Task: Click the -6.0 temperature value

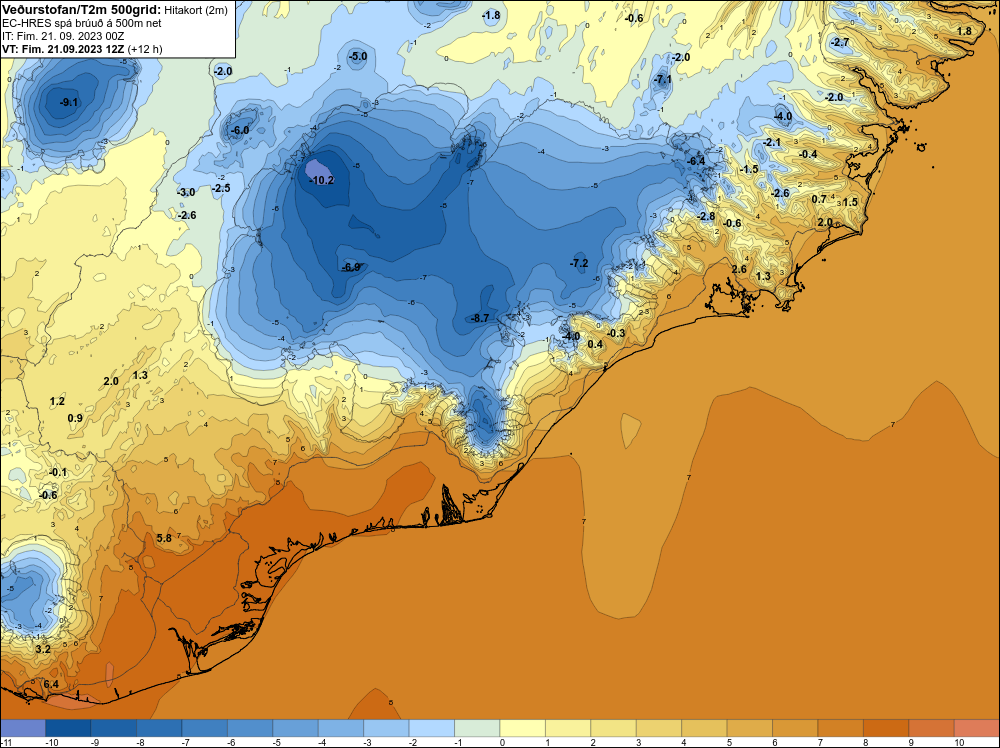Action: coord(240,130)
